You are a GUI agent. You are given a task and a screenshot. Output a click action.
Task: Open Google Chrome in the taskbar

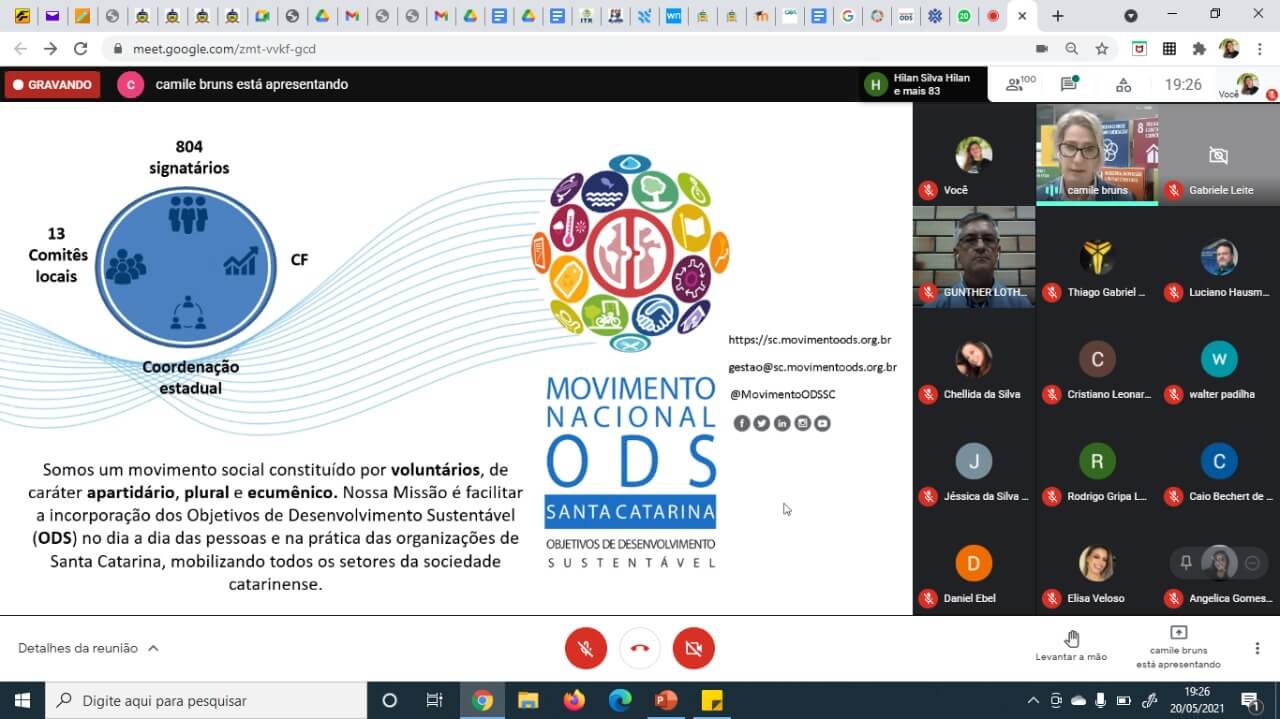[483, 700]
